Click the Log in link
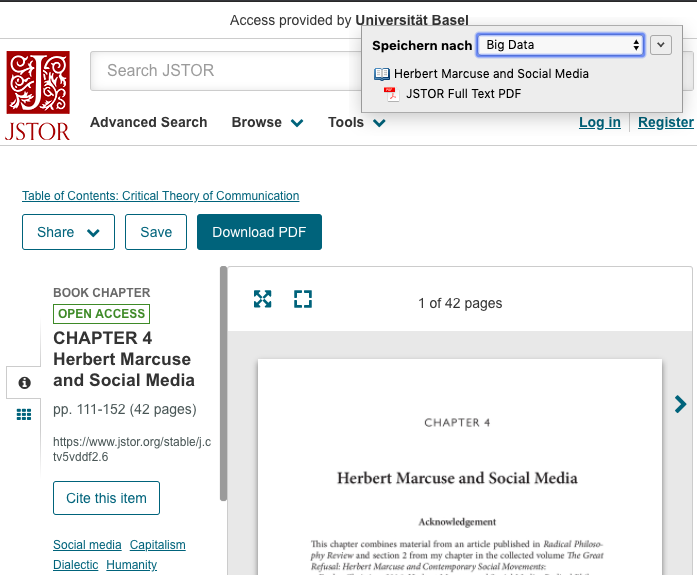The height and width of the screenshot is (575, 697). point(600,122)
